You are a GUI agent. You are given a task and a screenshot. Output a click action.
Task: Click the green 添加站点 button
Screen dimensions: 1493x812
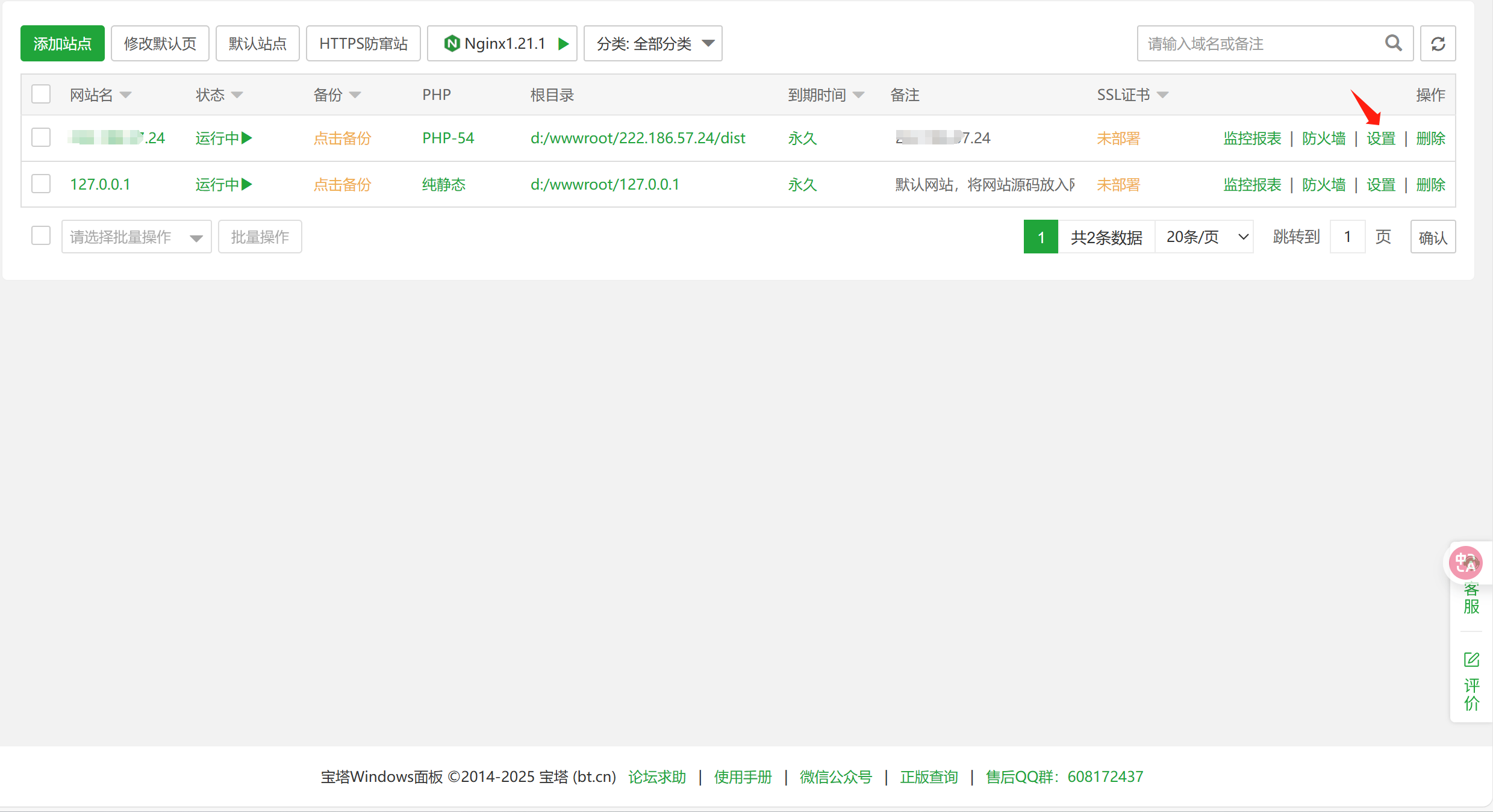[63, 43]
